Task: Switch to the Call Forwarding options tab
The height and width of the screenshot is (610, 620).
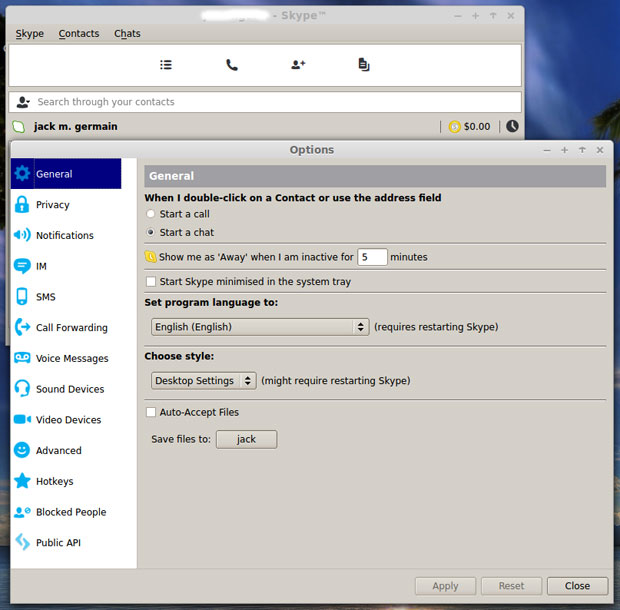Action: point(66,327)
